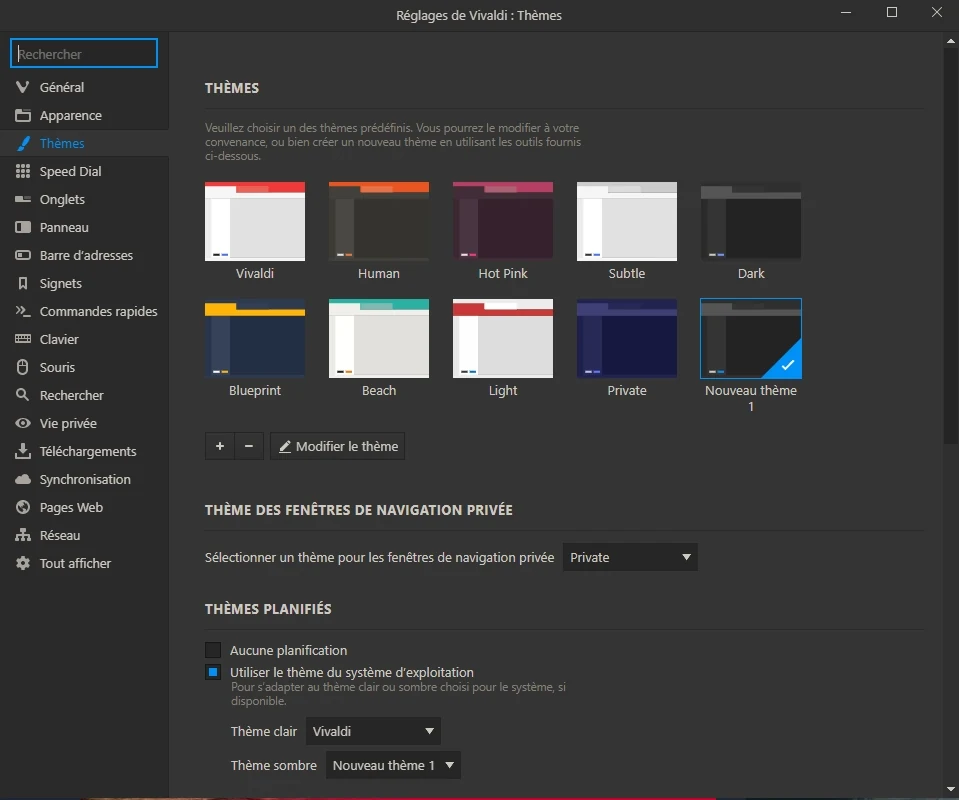Apply the Dark theme thumbnail
The width and height of the screenshot is (959, 800).
click(751, 221)
